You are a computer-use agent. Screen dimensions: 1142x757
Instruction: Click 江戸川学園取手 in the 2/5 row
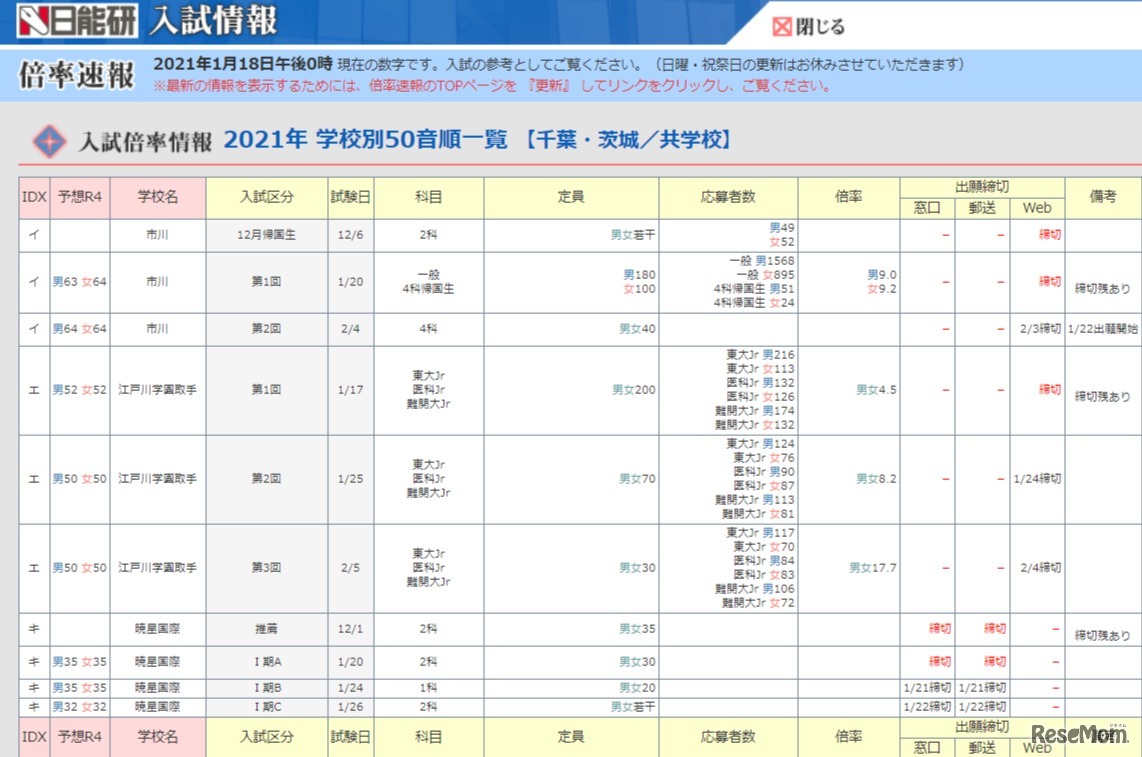click(157, 568)
